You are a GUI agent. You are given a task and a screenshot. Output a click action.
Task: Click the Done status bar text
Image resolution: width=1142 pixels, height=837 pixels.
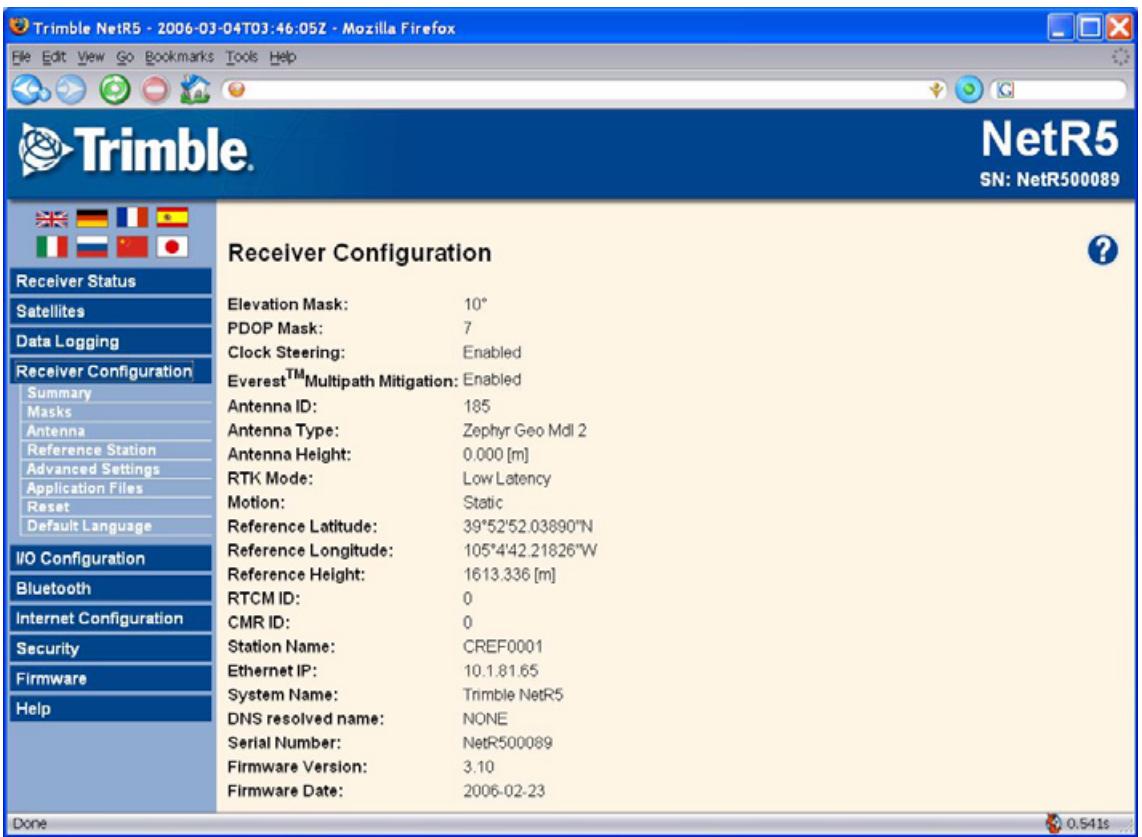(x=30, y=823)
